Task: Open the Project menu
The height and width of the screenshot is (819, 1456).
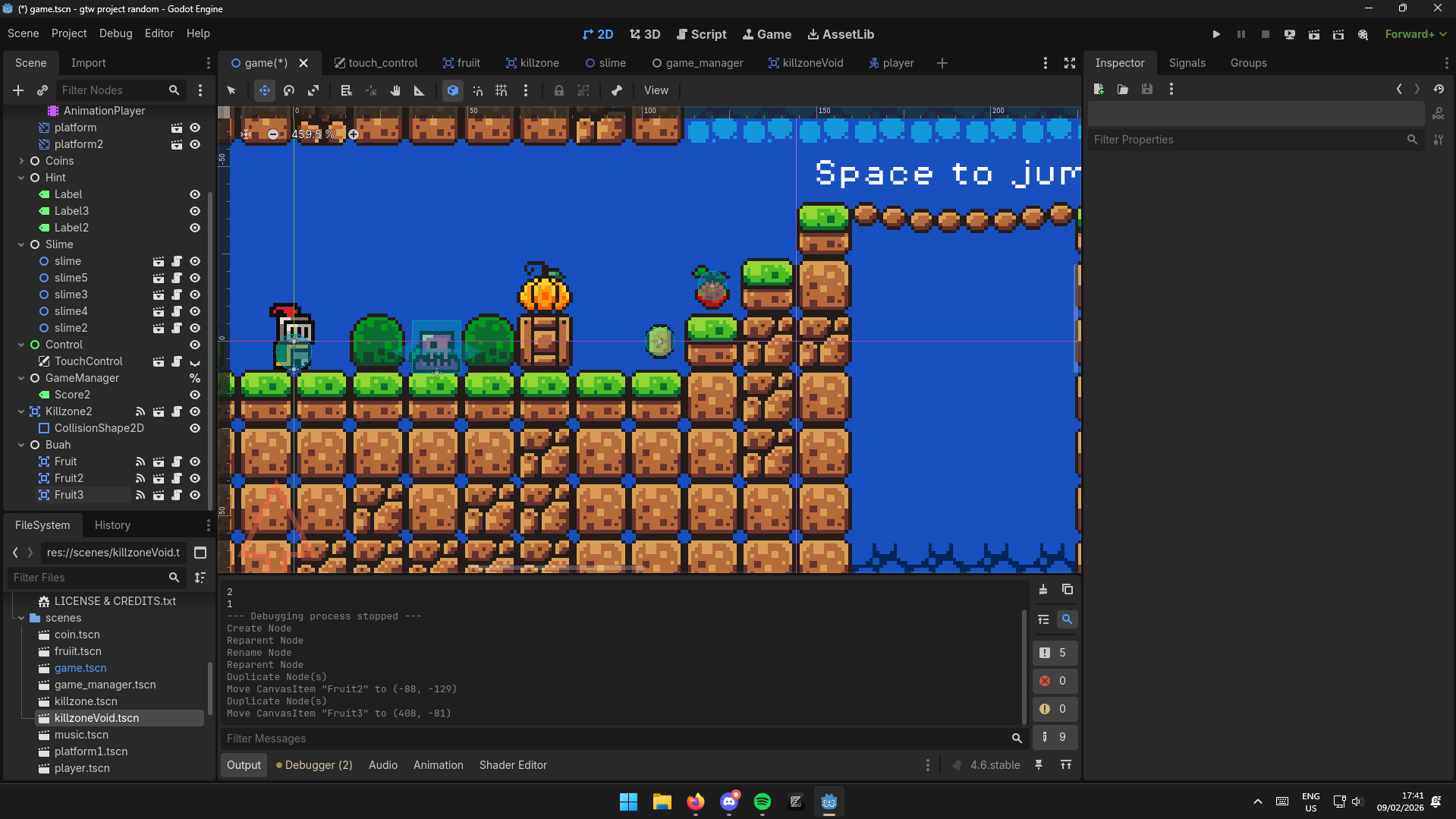Action: pyautogui.click(x=68, y=33)
